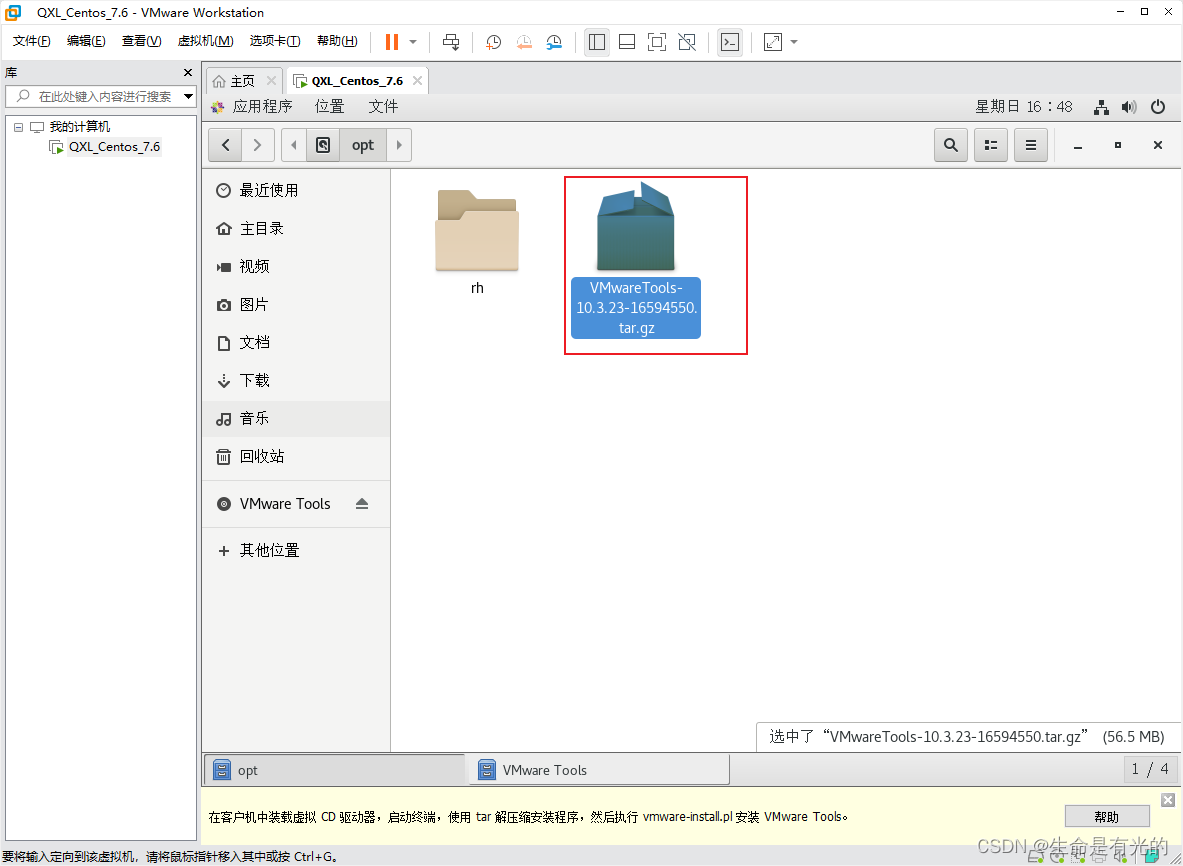Search files with the magnifier button
Viewport: 1183px width, 866px height.
(951, 145)
